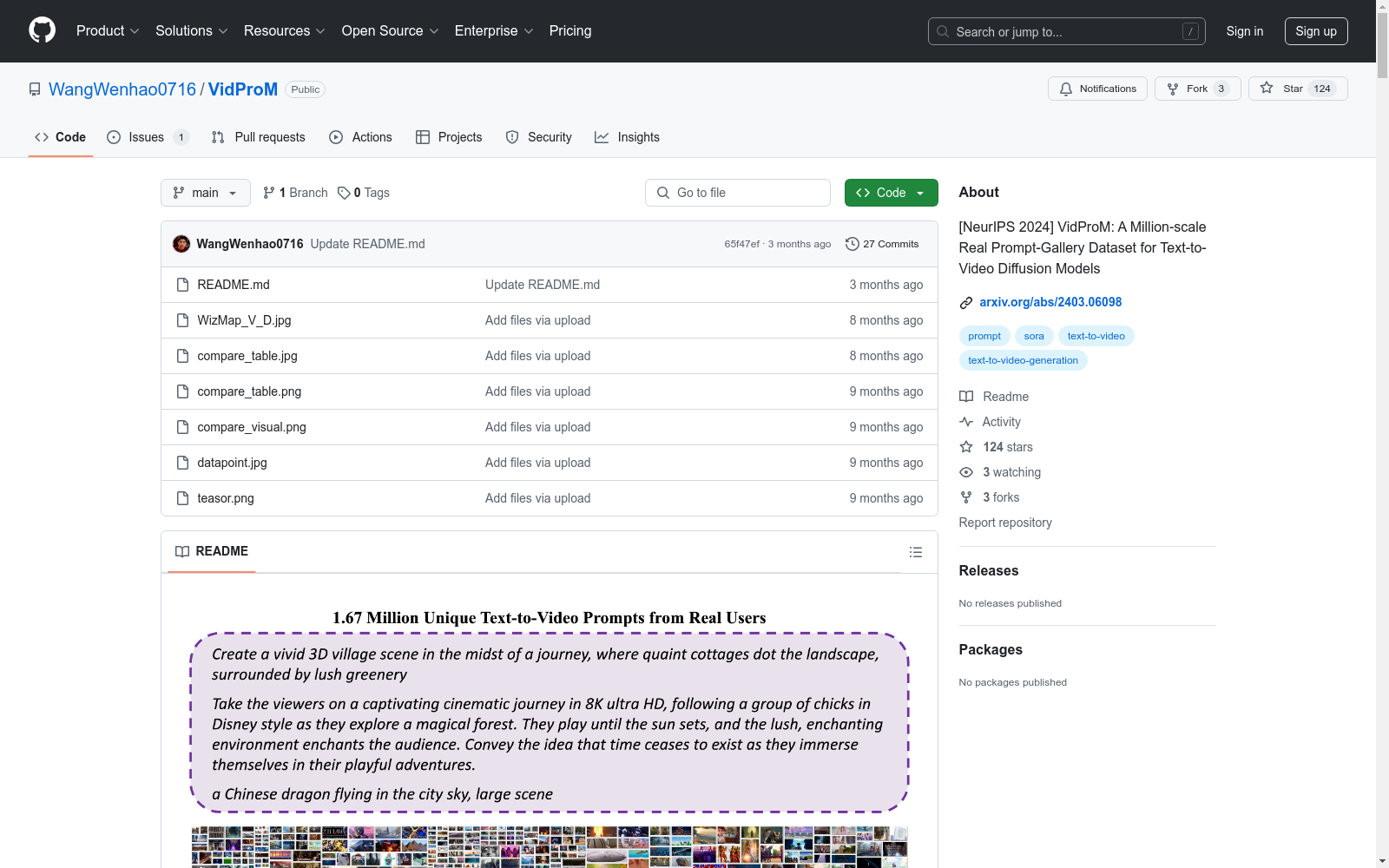Open the WangWenhao0716 owner link
Image resolution: width=1389 pixels, height=868 pixels.
122,89
